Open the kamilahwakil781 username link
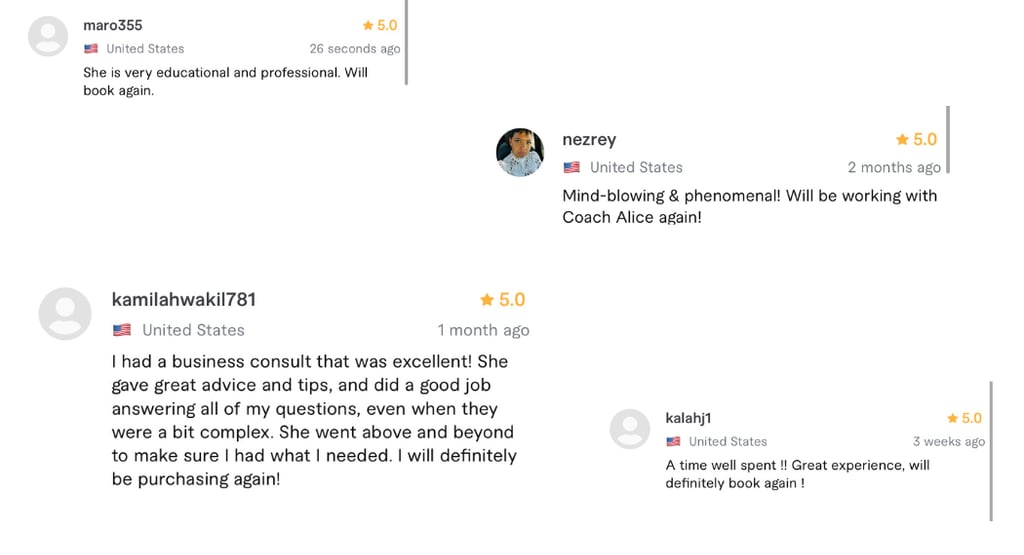Screen dimensions: 1024x555 tap(183, 299)
